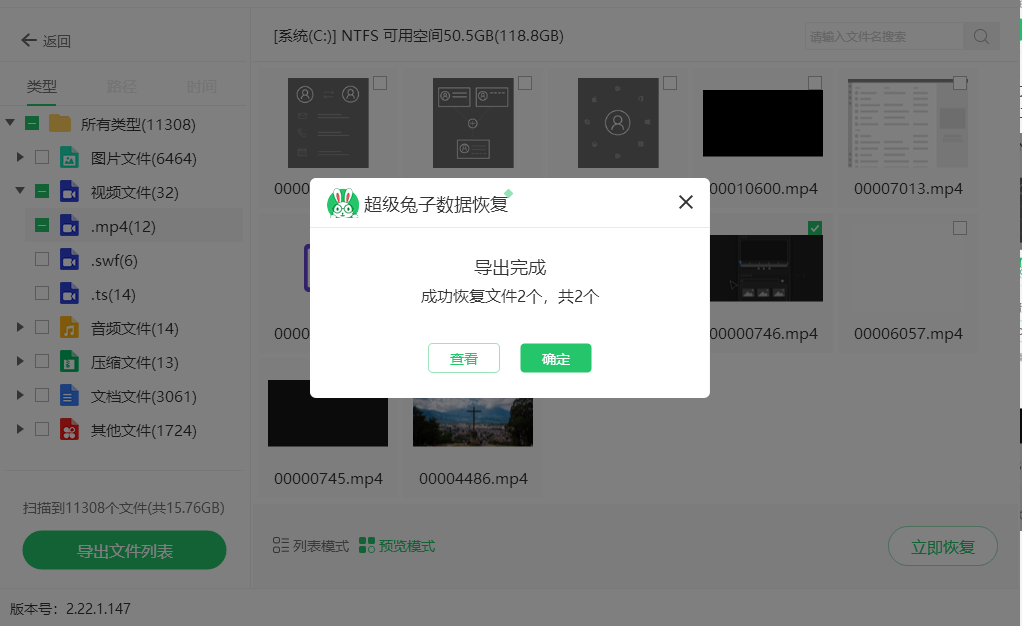Open the 时间 tab
This screenshot has height=626, width=1022.
(x=201, y=87)
